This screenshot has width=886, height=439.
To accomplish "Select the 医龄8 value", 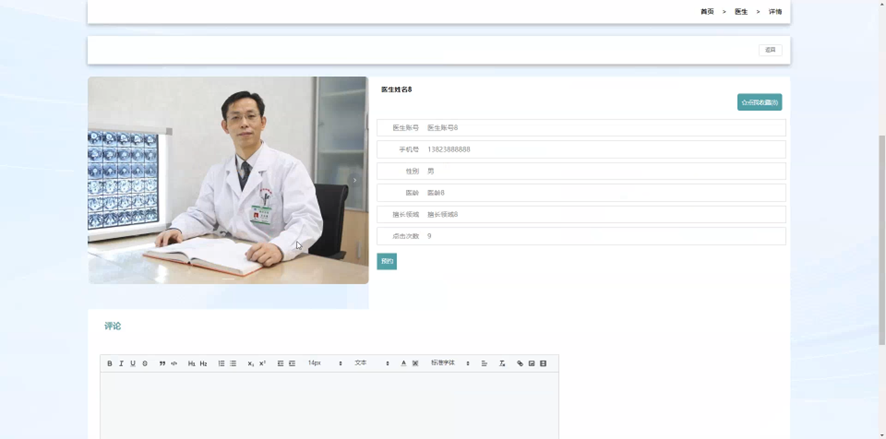I will [x=436, y=193].
